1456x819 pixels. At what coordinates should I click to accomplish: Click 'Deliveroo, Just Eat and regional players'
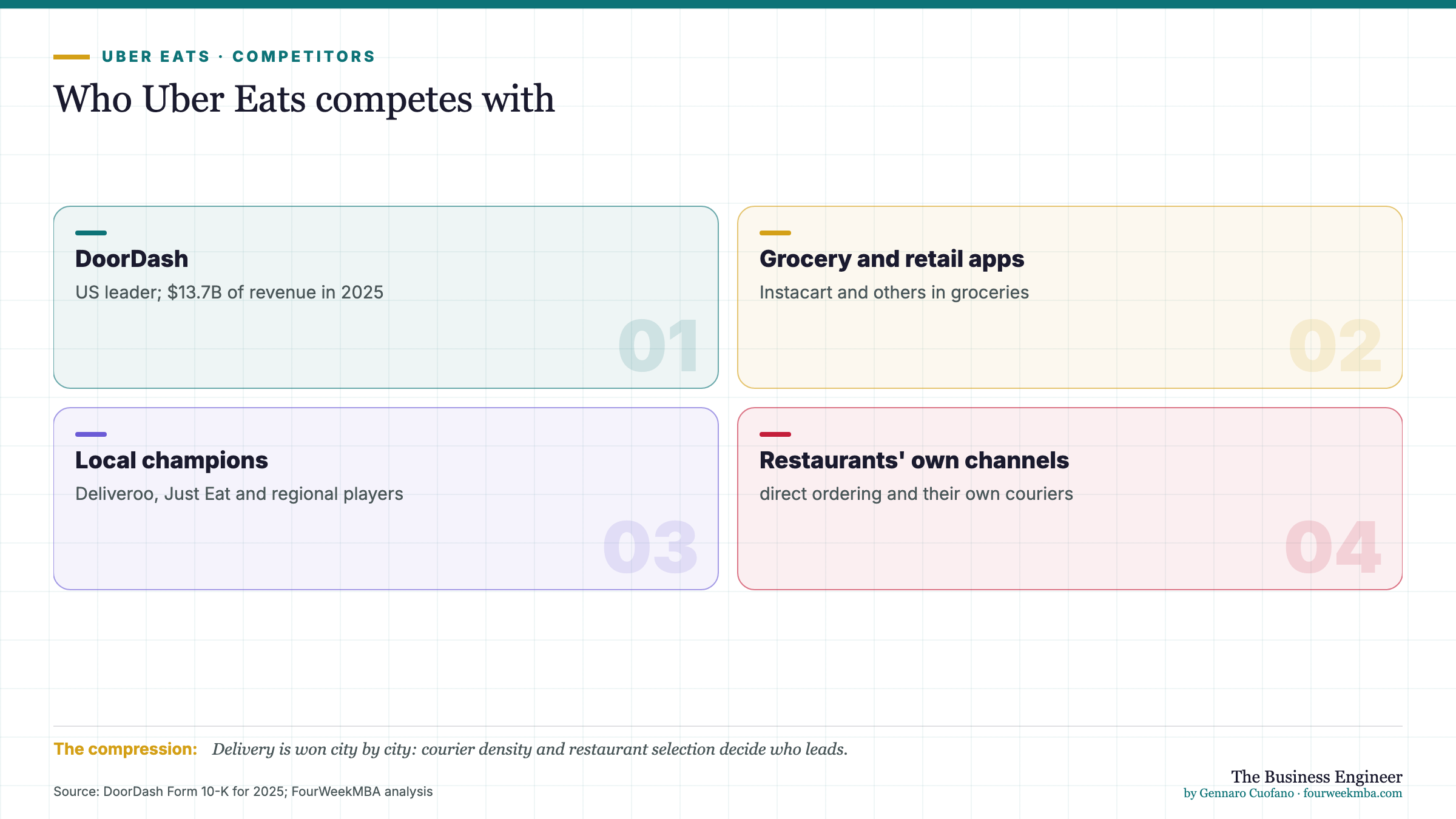click(239, 494)
